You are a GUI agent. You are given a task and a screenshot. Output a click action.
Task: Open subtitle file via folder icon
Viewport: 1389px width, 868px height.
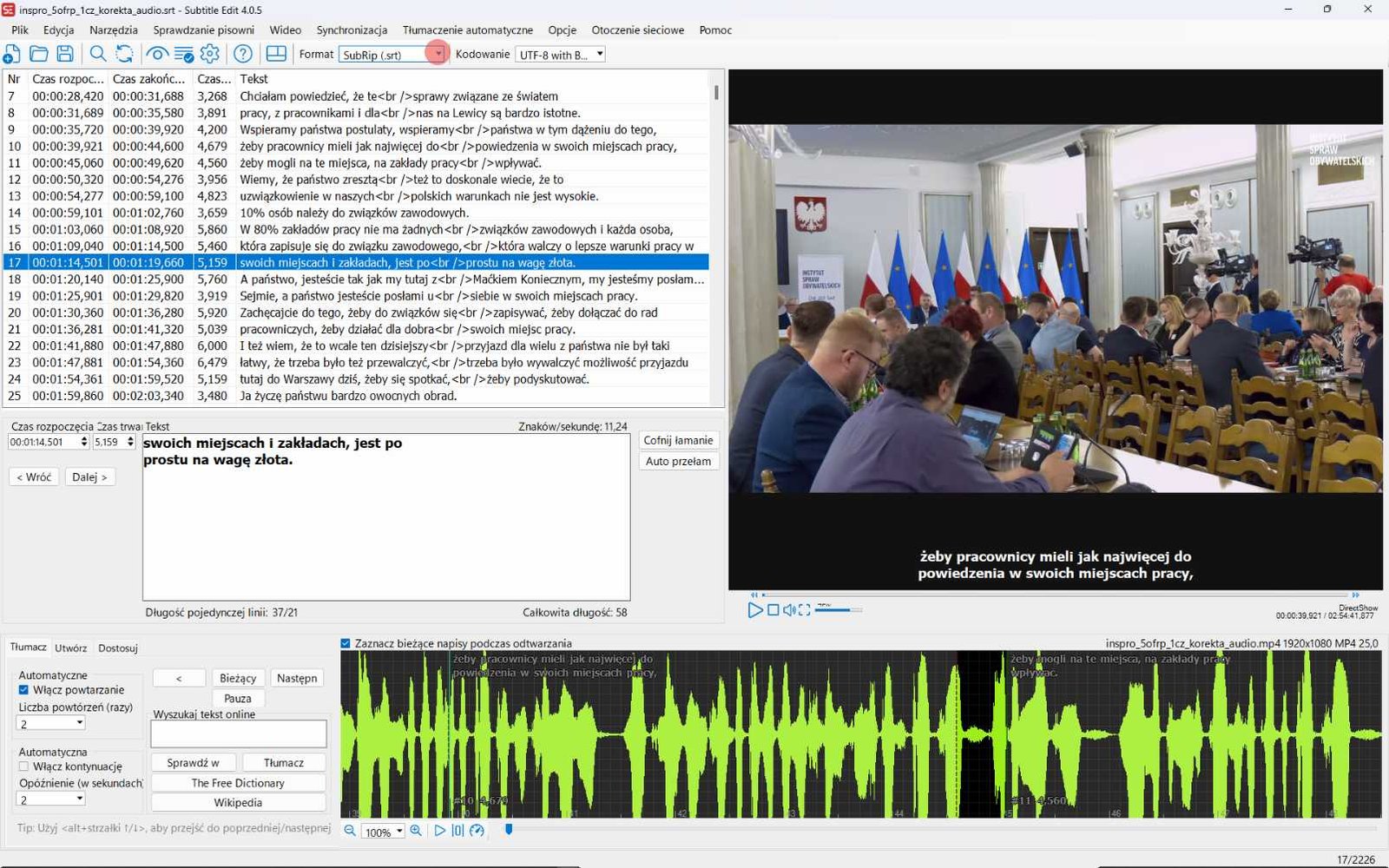(38, 54)
